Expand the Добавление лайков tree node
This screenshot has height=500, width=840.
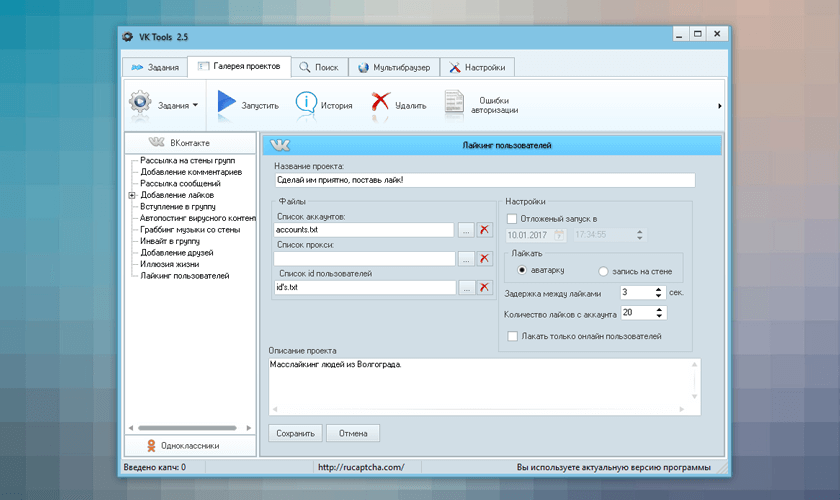pos(132,195)
